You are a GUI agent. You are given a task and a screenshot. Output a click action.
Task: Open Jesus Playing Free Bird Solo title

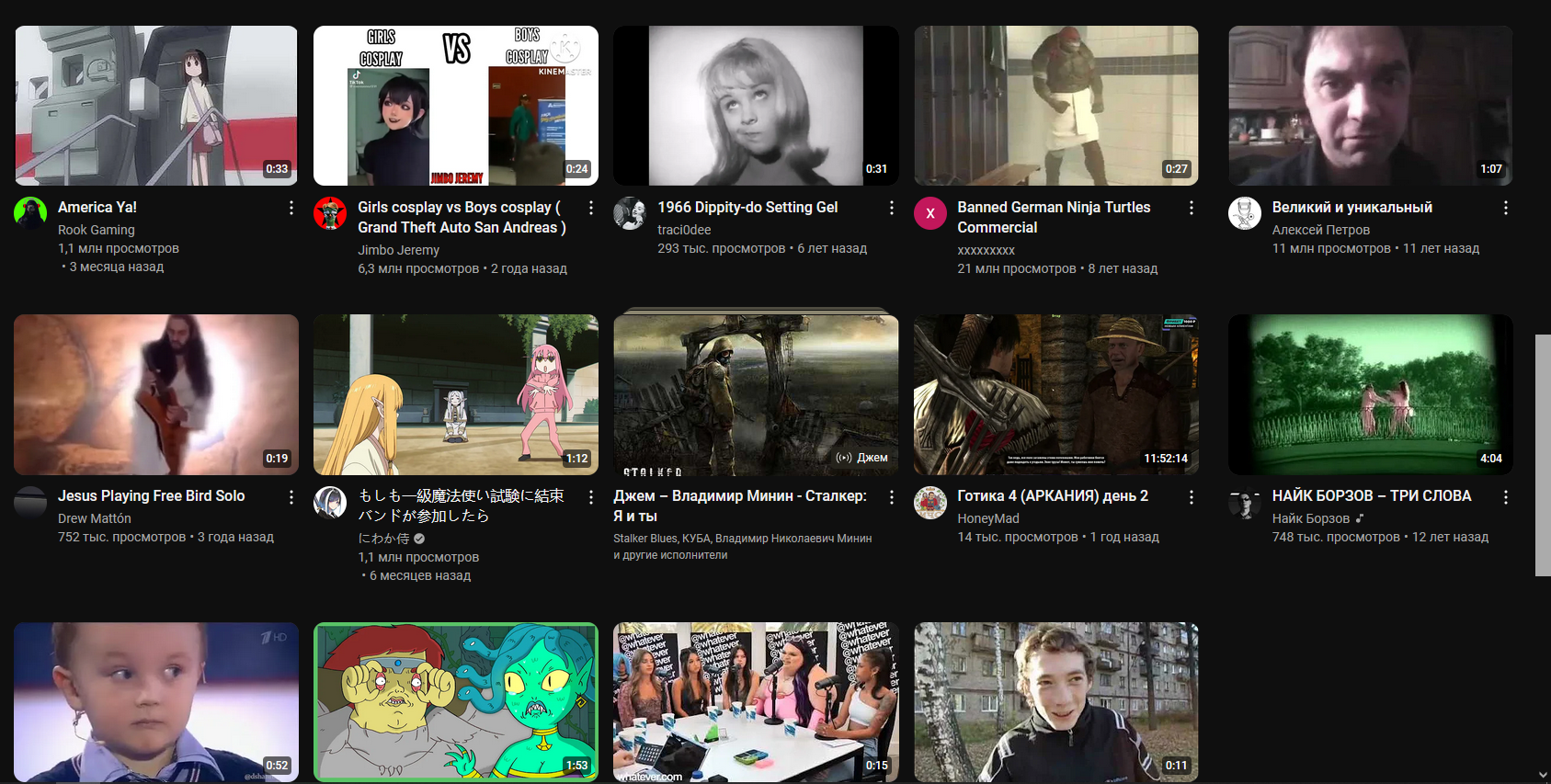pyautogui.click(x=151, y=496)
